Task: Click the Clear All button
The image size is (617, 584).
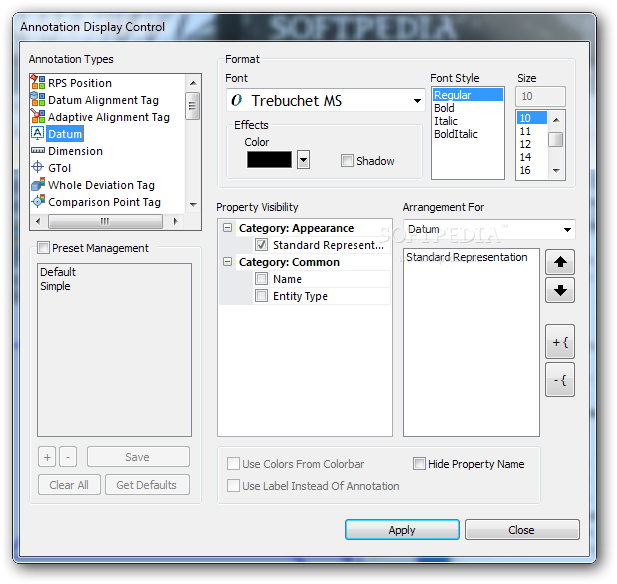Action: click(69, 485)
